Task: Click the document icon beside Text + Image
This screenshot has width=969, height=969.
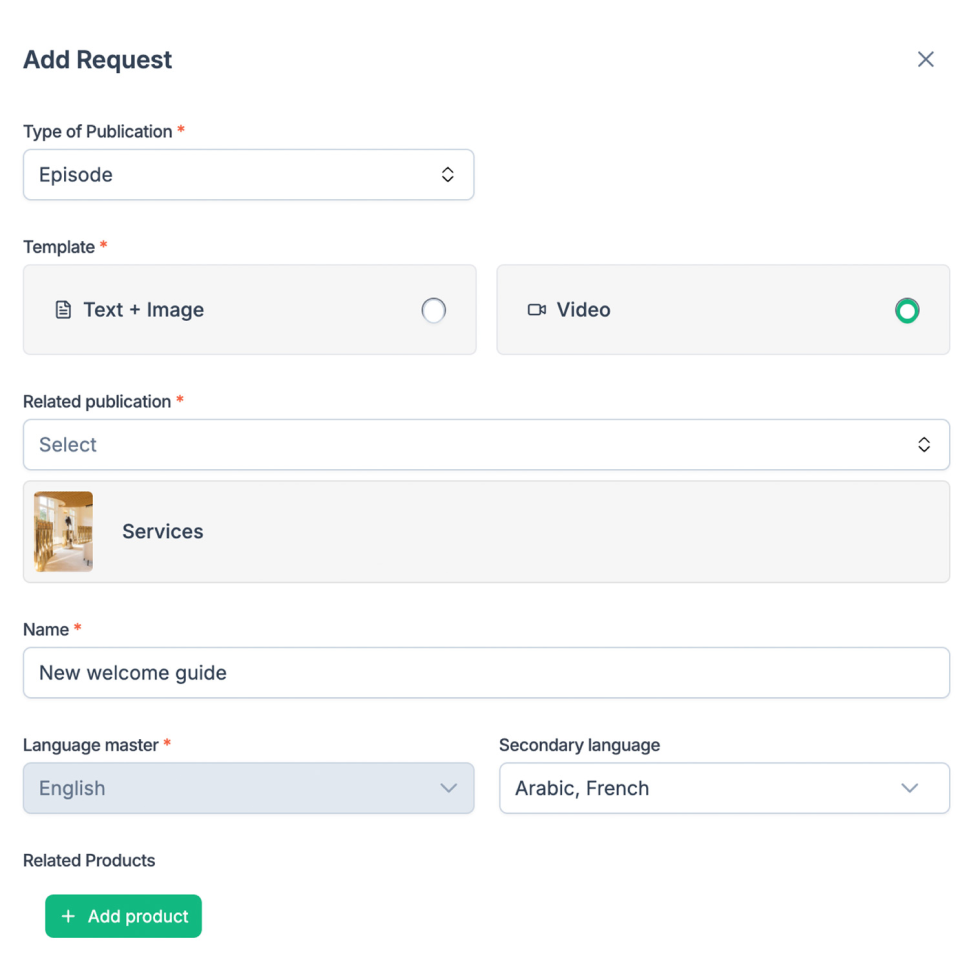Action: pos(63,310)
